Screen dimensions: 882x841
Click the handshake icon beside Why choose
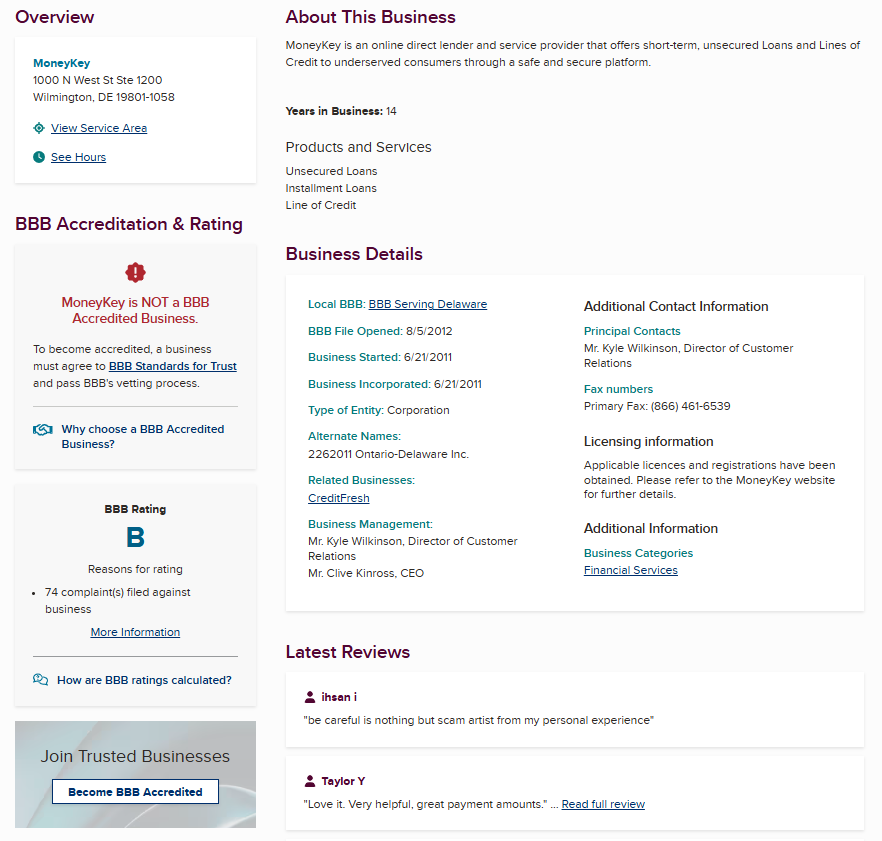tap(43, 430)
